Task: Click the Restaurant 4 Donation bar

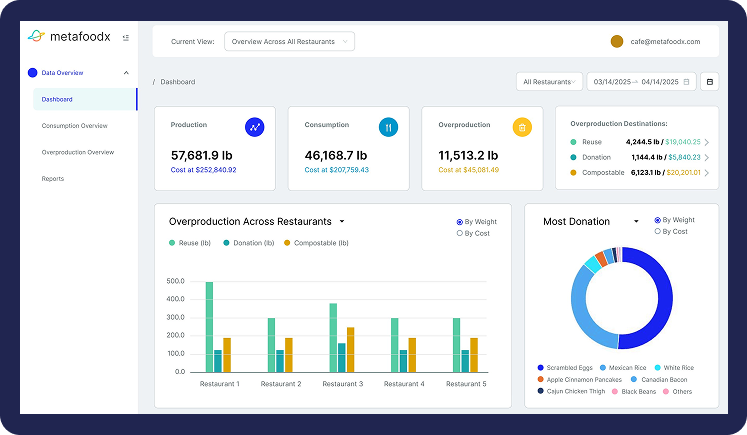Action: click(x=403, y=361)
